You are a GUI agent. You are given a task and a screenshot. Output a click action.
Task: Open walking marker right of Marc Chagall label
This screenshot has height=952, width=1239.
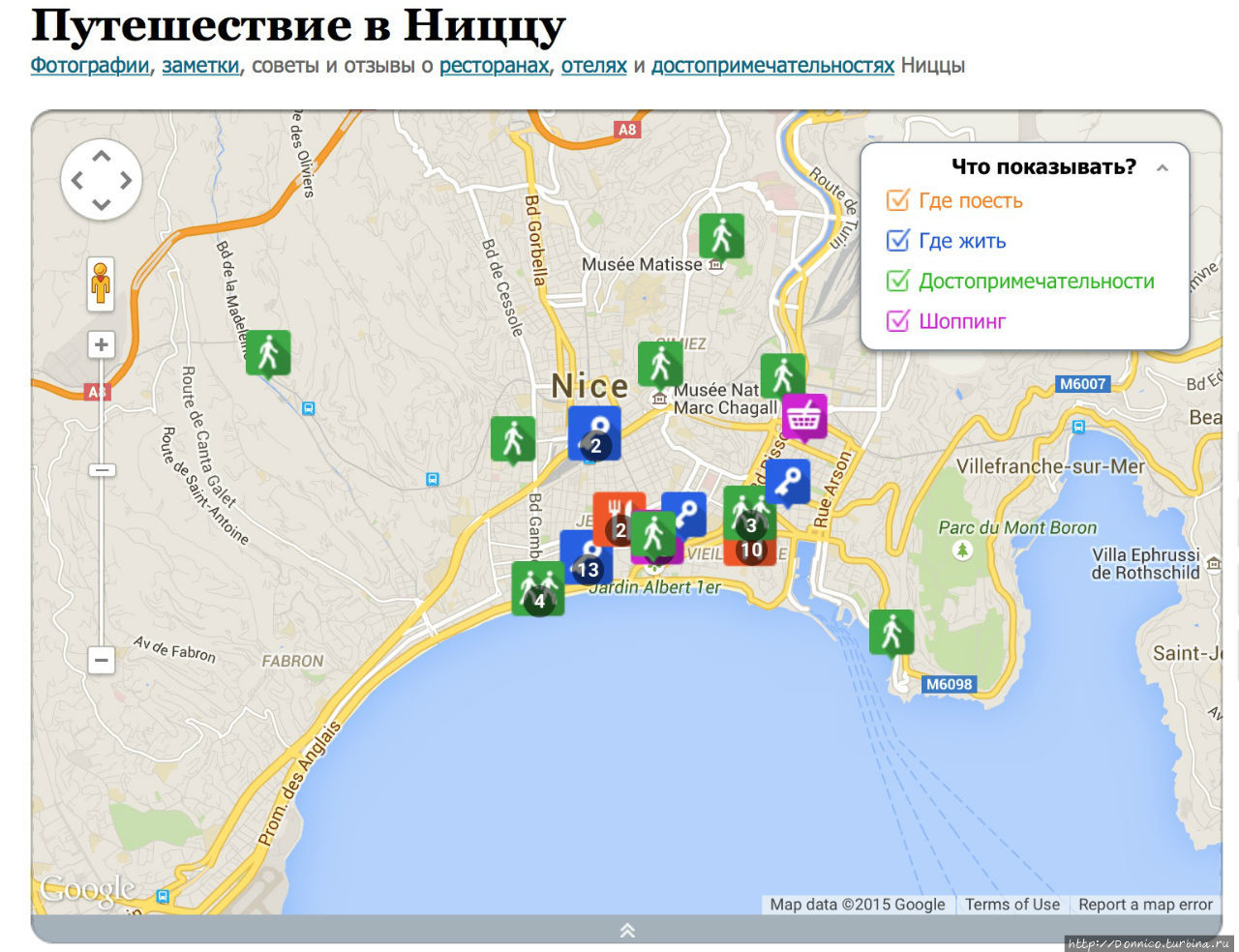(783, 376)
